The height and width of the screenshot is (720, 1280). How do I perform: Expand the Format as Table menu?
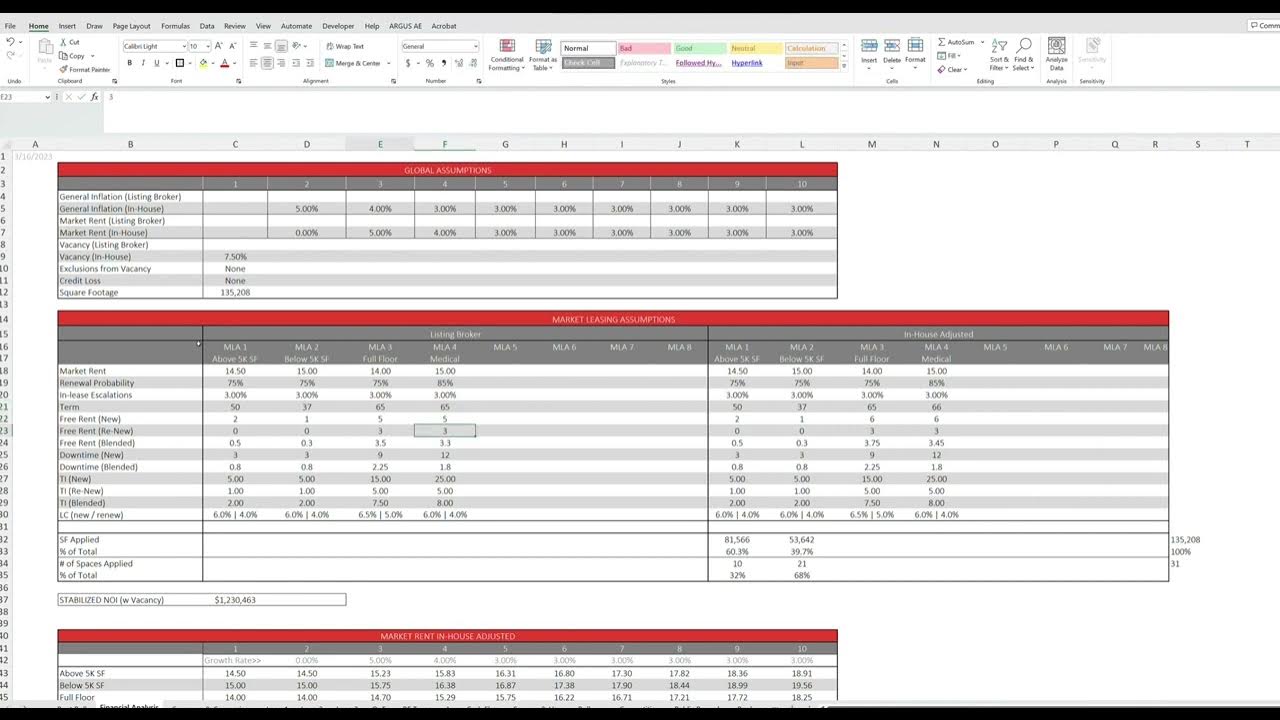coord(543,55)
